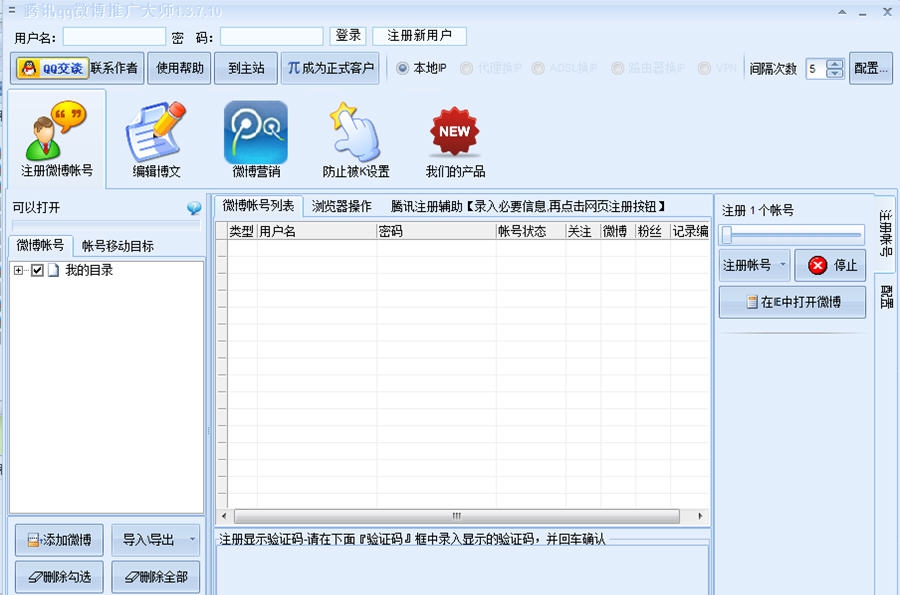Viewport: 900px width, 595px height.
Task: Click the 删除勾选 button
Action: coord(59,577)
